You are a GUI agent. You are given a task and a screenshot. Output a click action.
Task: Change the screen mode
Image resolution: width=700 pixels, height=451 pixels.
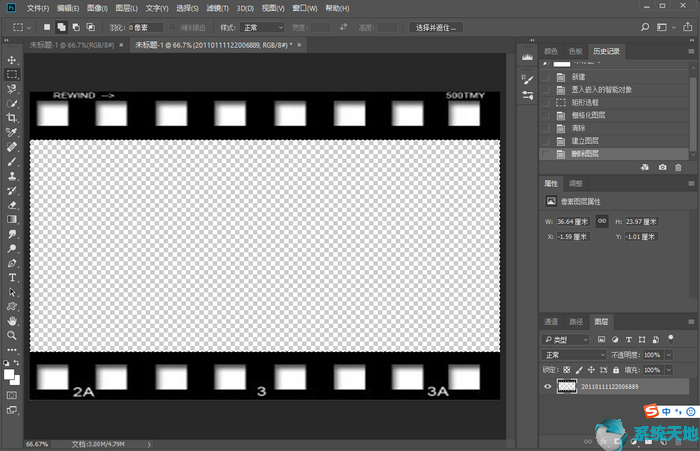point(12,410)
